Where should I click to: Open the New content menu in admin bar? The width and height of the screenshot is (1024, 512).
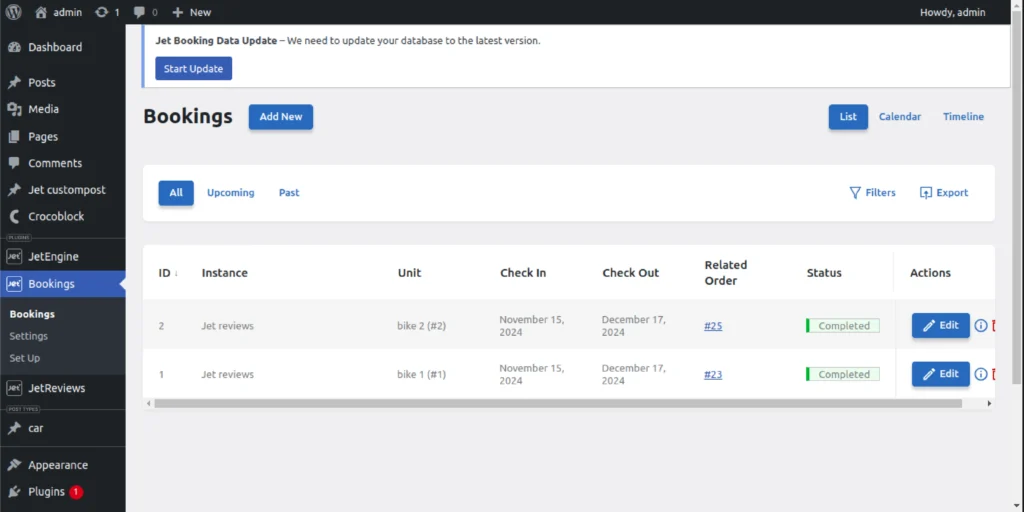click(x=191, y=12)
